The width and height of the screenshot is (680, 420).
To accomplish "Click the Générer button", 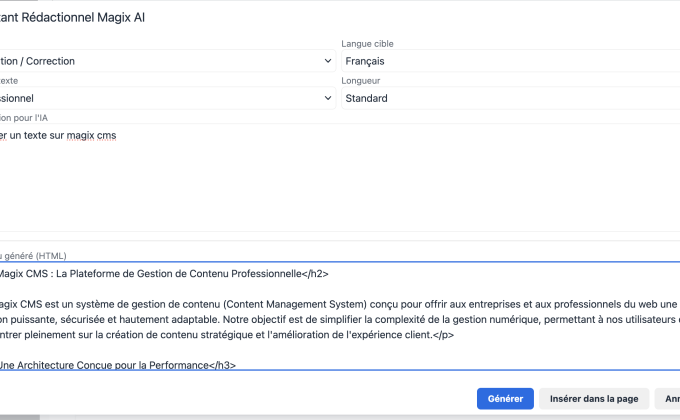I will pyautogui.click(x=505, y=398).
